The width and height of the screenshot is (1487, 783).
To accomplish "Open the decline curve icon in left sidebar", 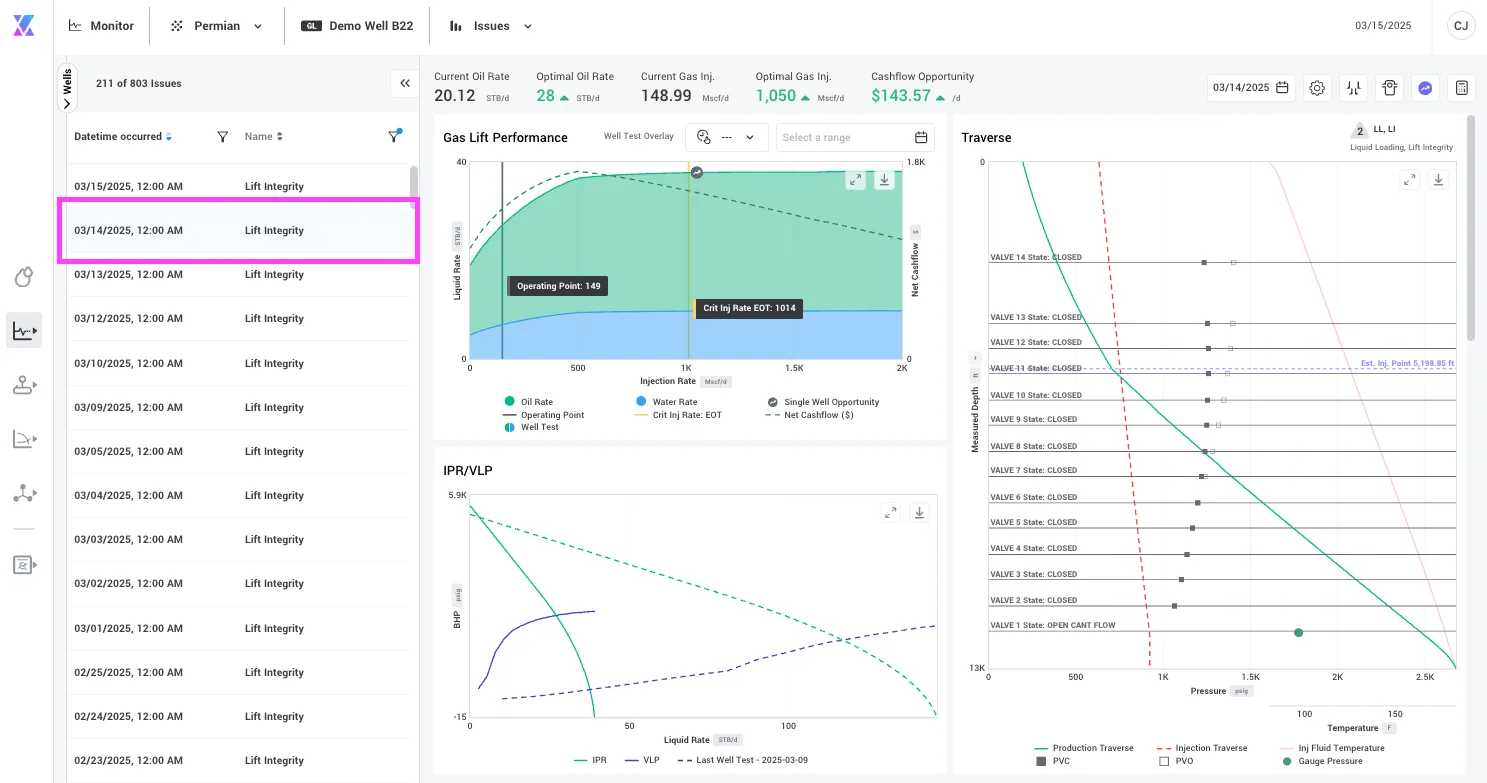I will [x=24, y=439].
